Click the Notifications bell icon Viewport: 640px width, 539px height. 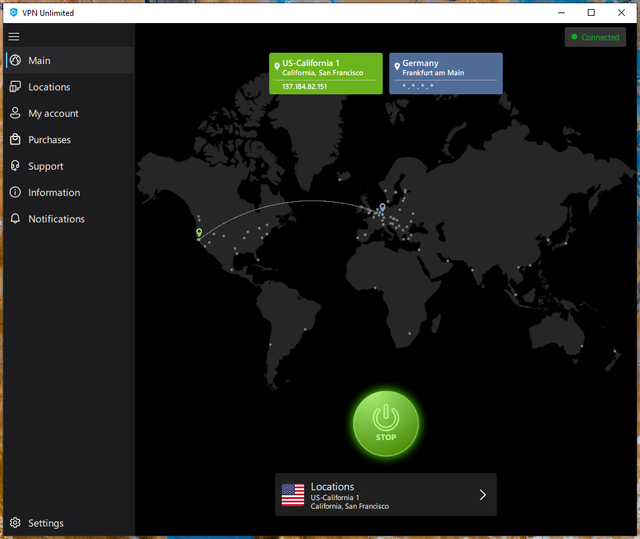pos(15,219)
